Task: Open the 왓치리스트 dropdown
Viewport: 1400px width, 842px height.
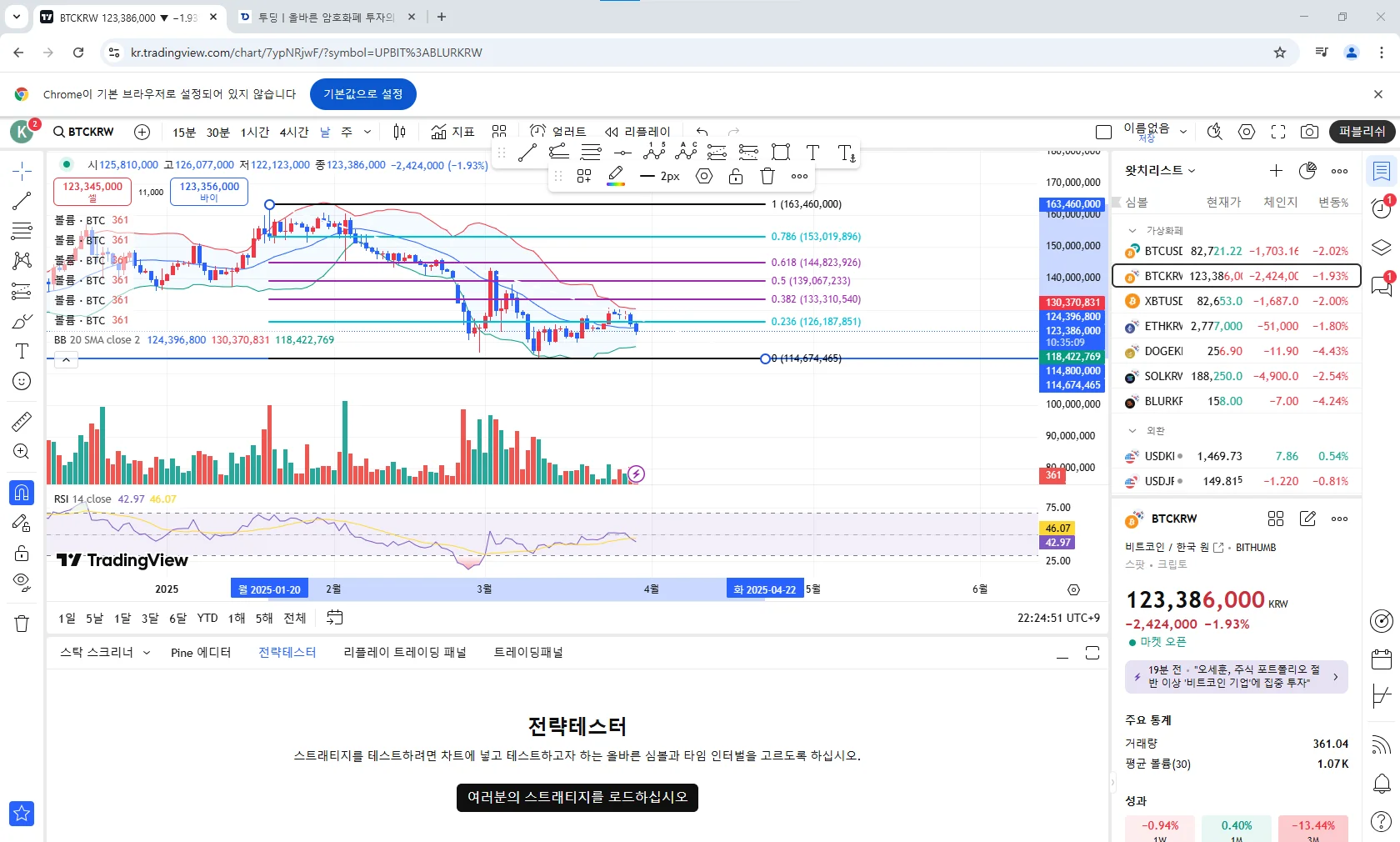Action: pyautogui.click(x=1160, y=170)
